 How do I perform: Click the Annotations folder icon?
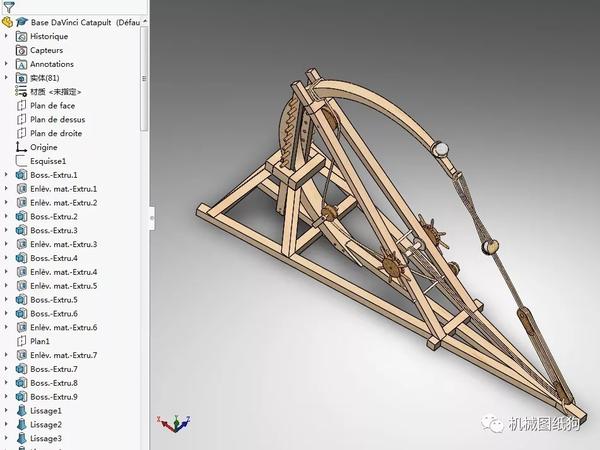click(x=21, y=64)
